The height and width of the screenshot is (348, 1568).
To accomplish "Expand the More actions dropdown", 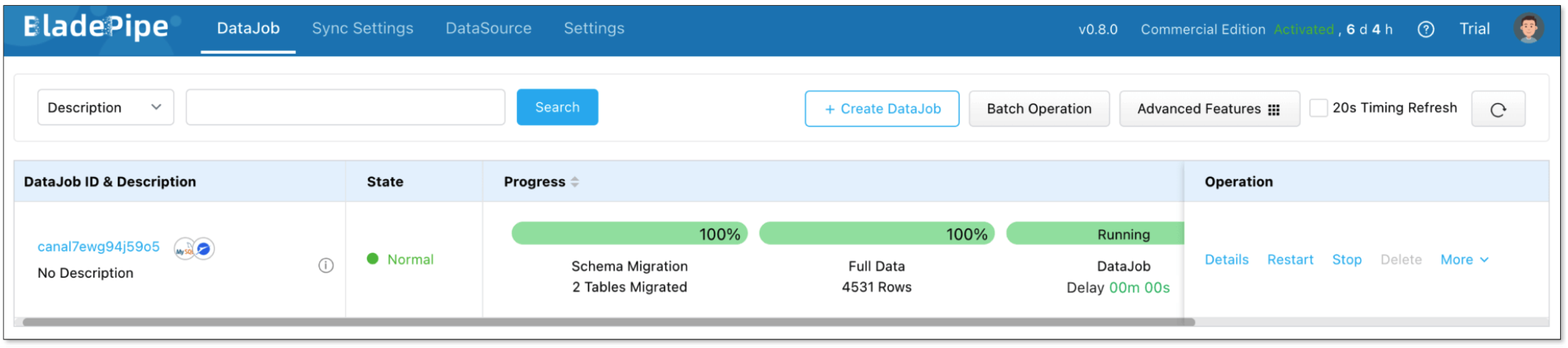I will click(x=1464, y=260).
